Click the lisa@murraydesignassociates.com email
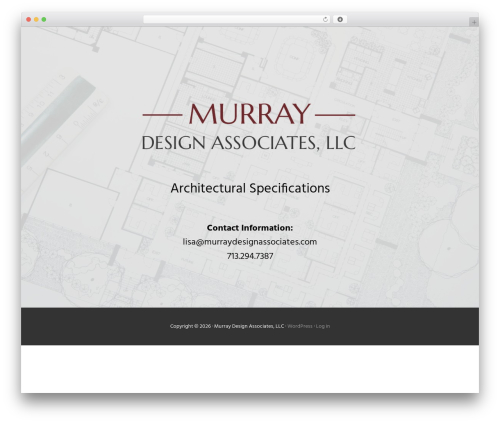 click(x=250, y=242)
